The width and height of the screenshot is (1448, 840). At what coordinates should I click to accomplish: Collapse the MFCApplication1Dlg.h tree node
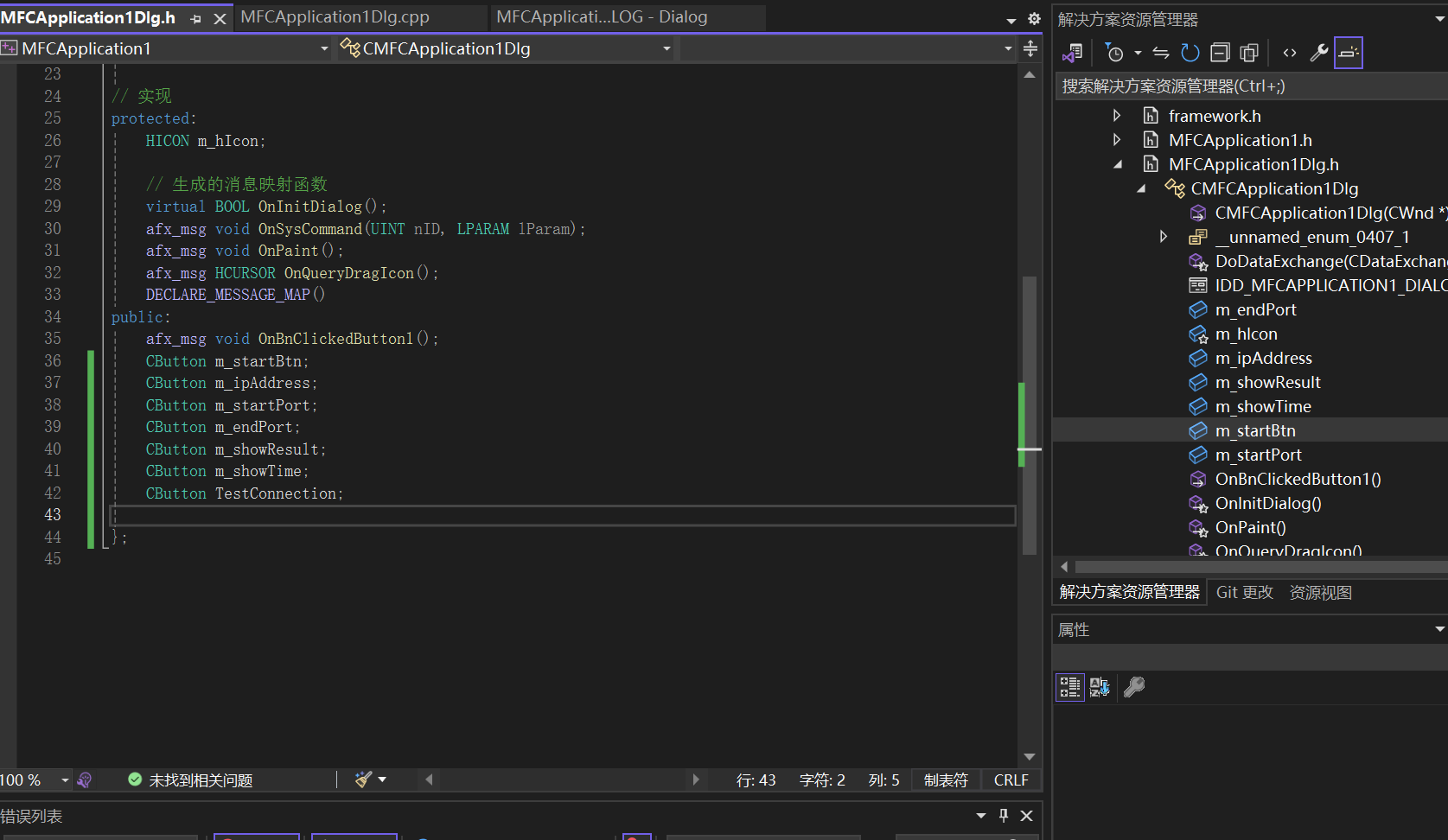point(1118,164)
